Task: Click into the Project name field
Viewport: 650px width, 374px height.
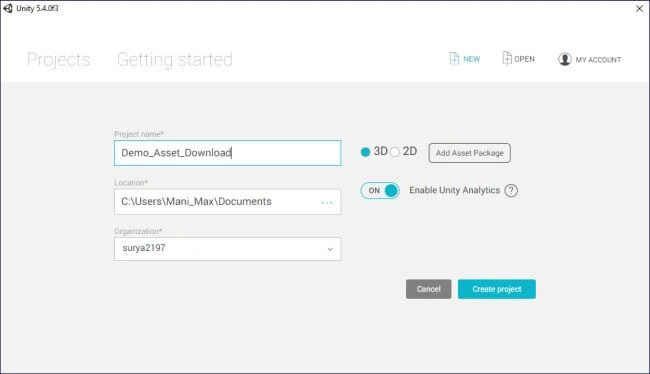Action: (x=228, y=153)
